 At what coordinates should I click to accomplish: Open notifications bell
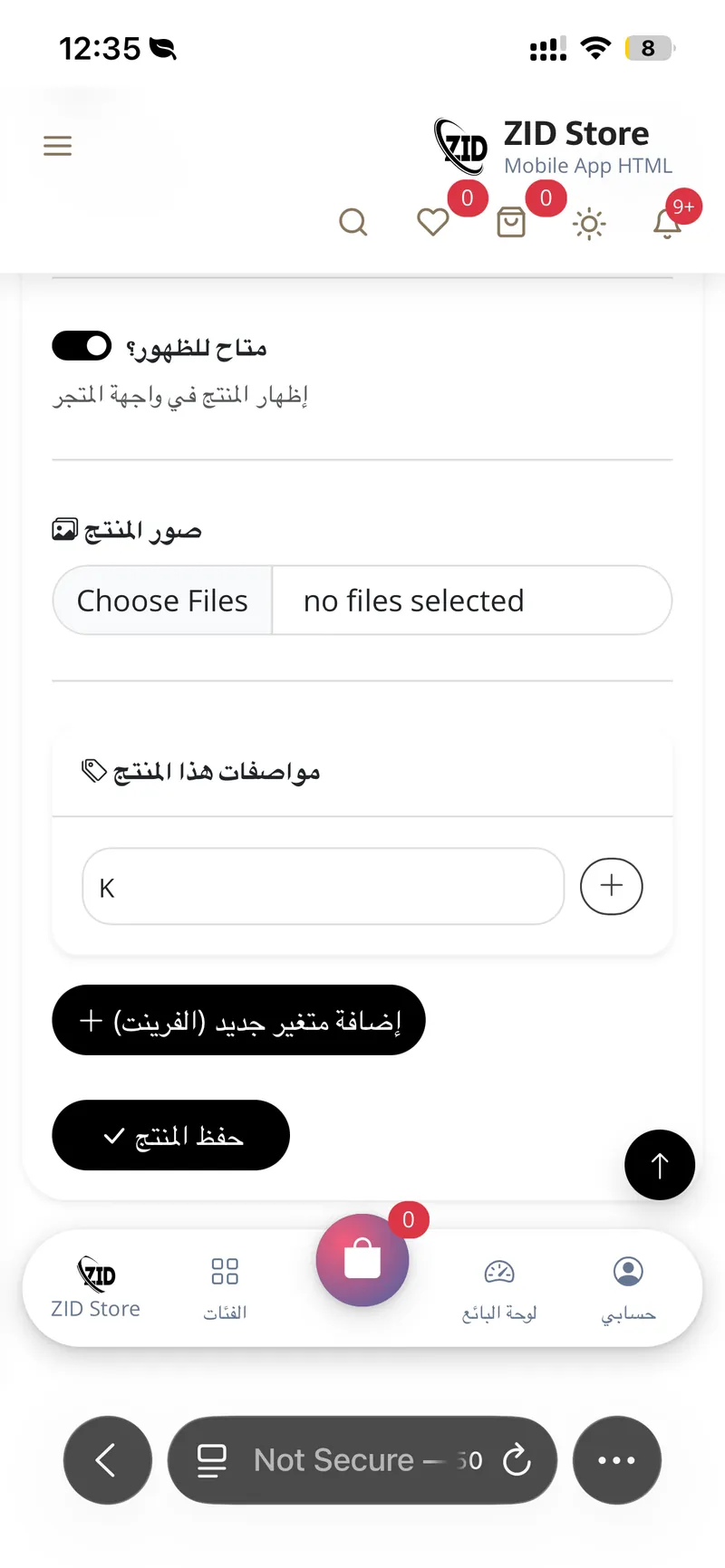668,223
